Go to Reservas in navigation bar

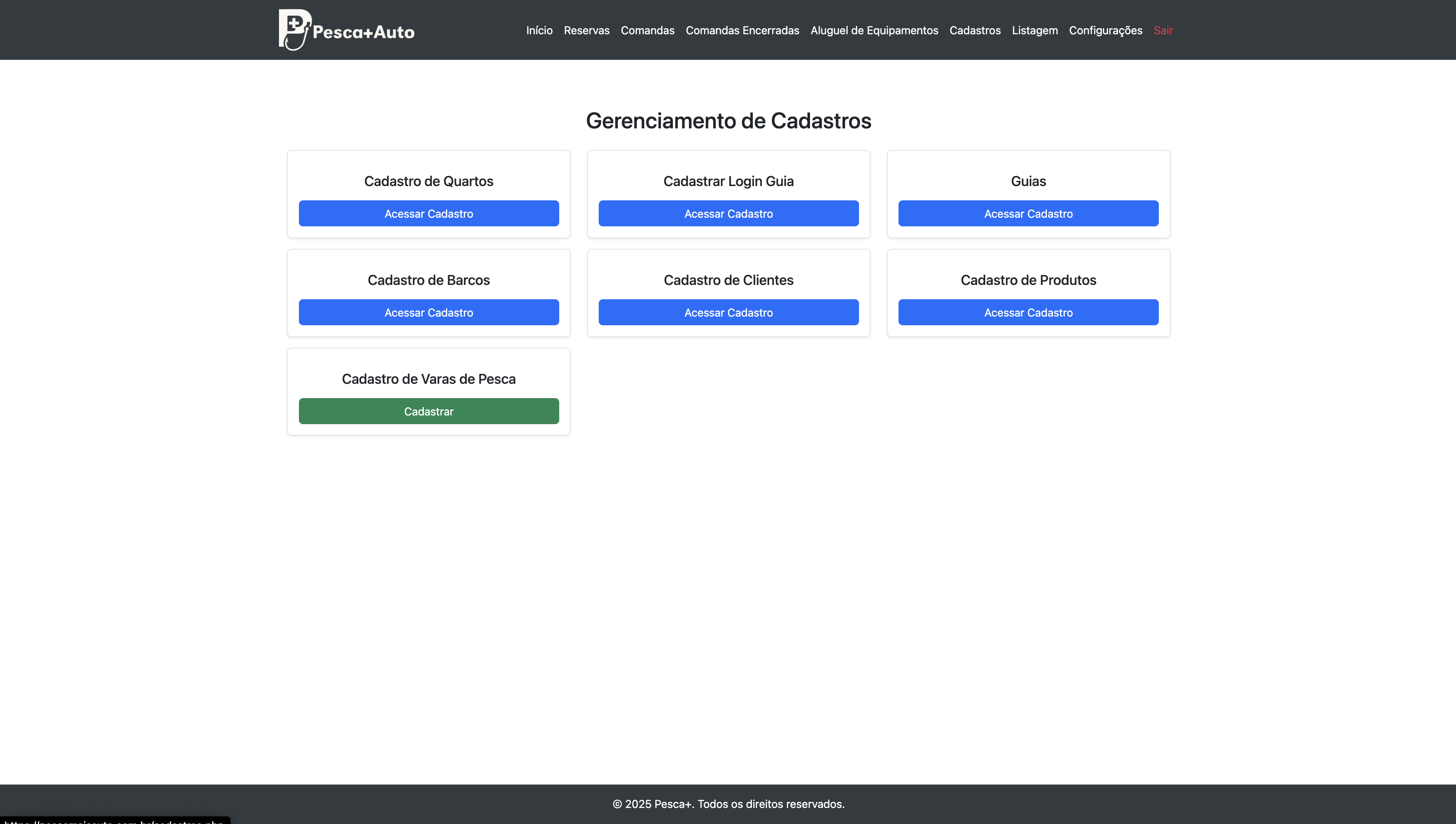[587, 30]
